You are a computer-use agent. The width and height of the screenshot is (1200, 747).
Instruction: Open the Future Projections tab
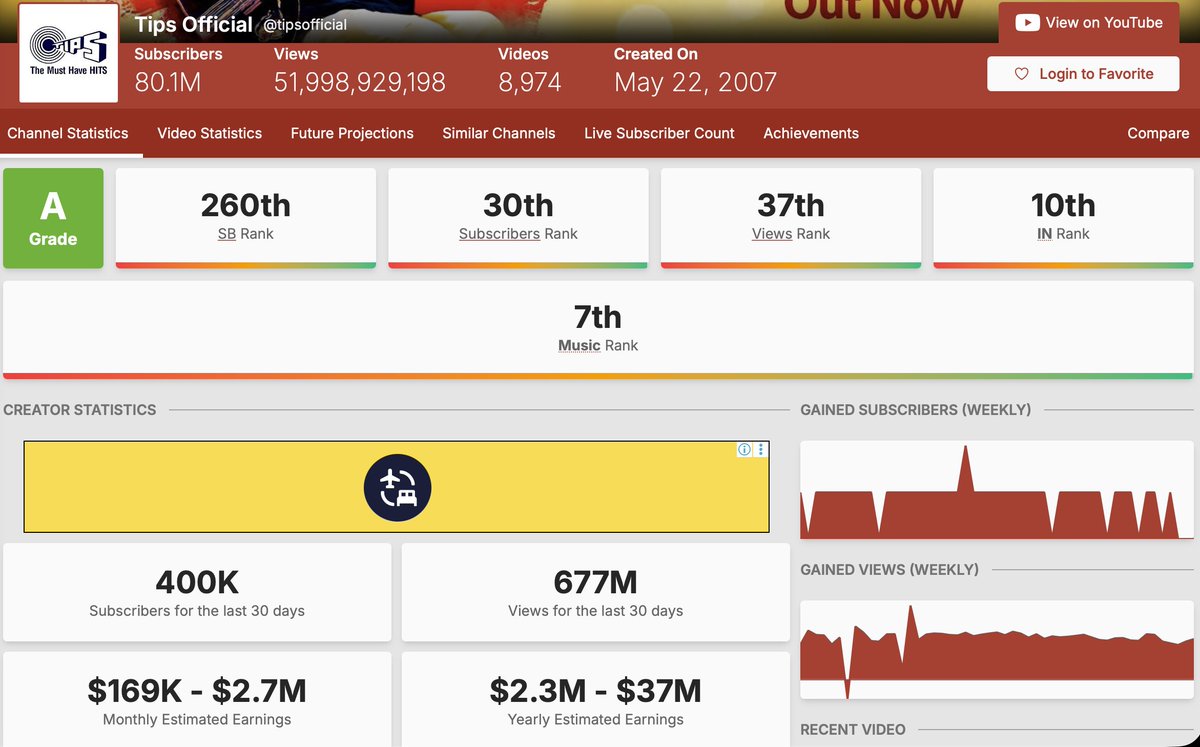coord(352,133)
